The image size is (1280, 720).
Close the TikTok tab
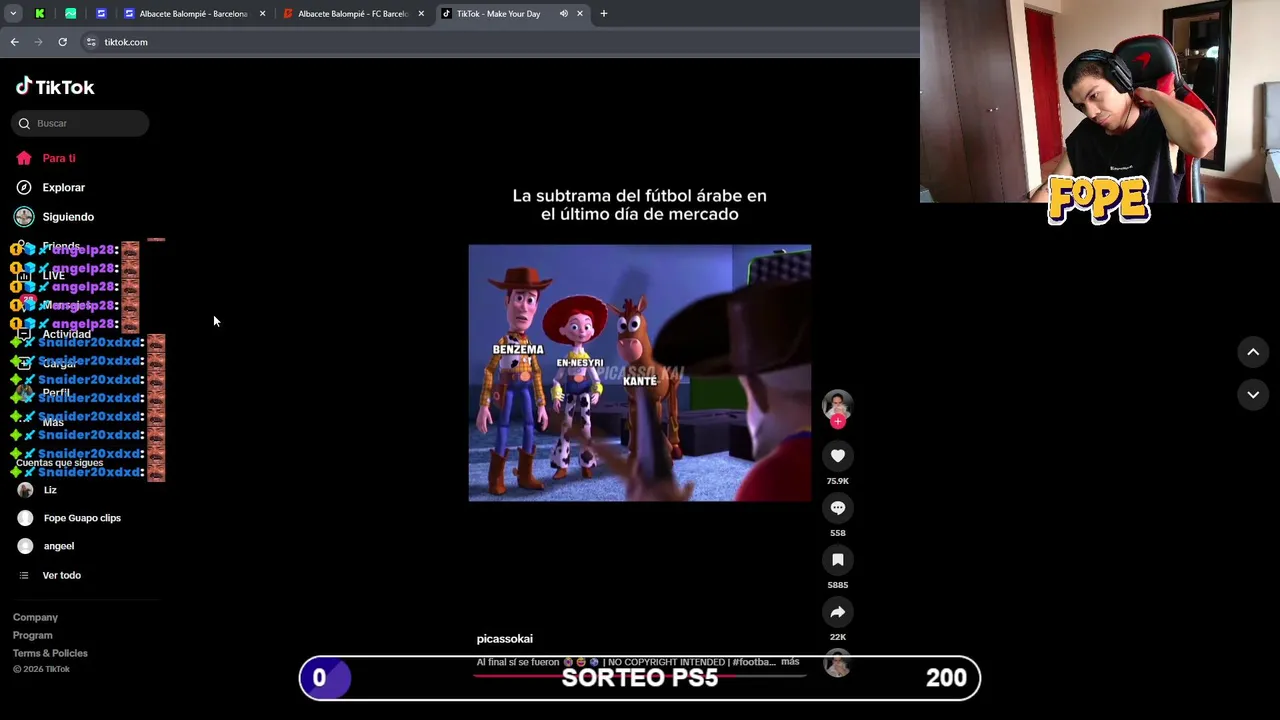click(580, 14)
